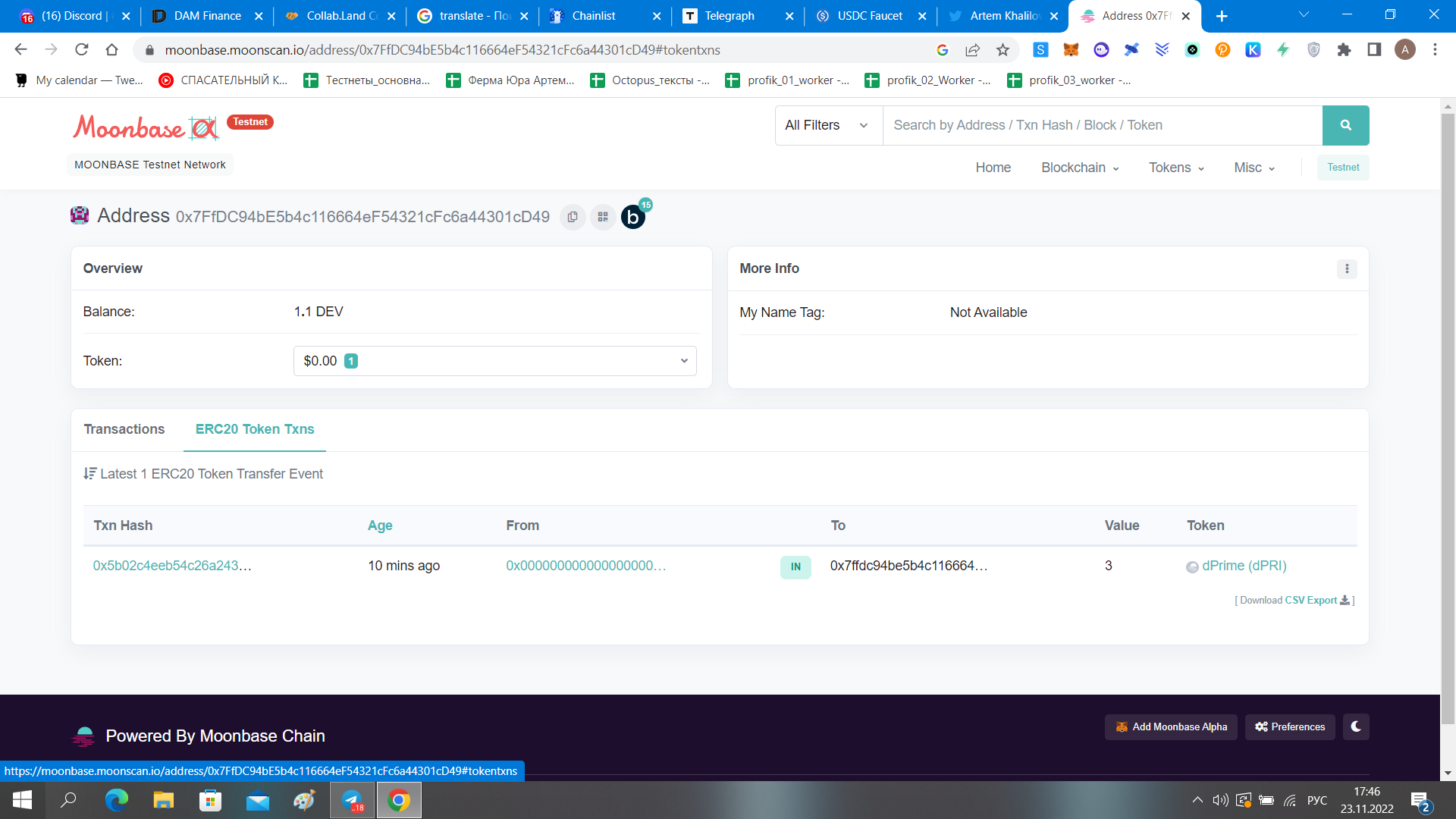Toggle dark mode moon icon
This screenshot has width=1456, height=819.
click(1356, 726)
